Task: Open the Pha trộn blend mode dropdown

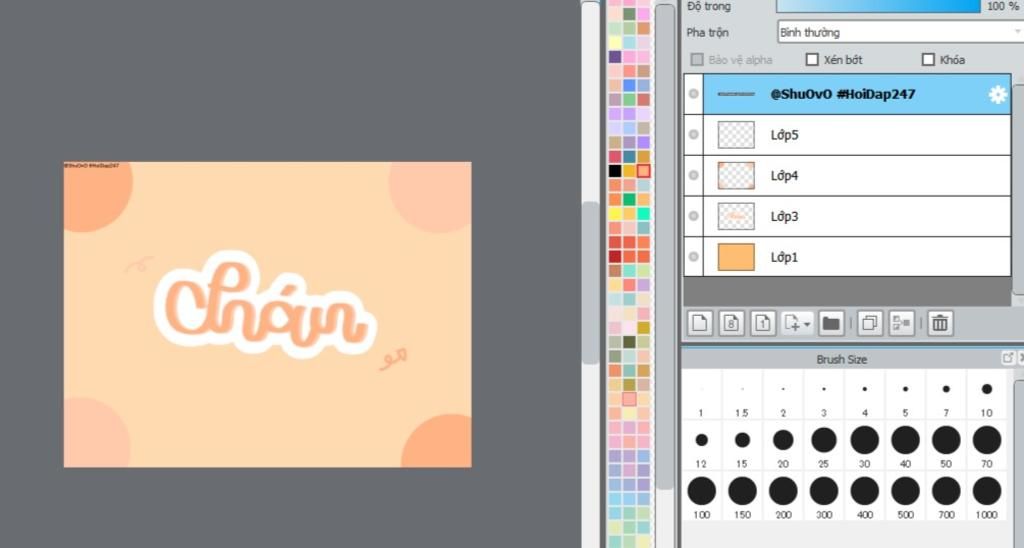Action: pos(900,32)
